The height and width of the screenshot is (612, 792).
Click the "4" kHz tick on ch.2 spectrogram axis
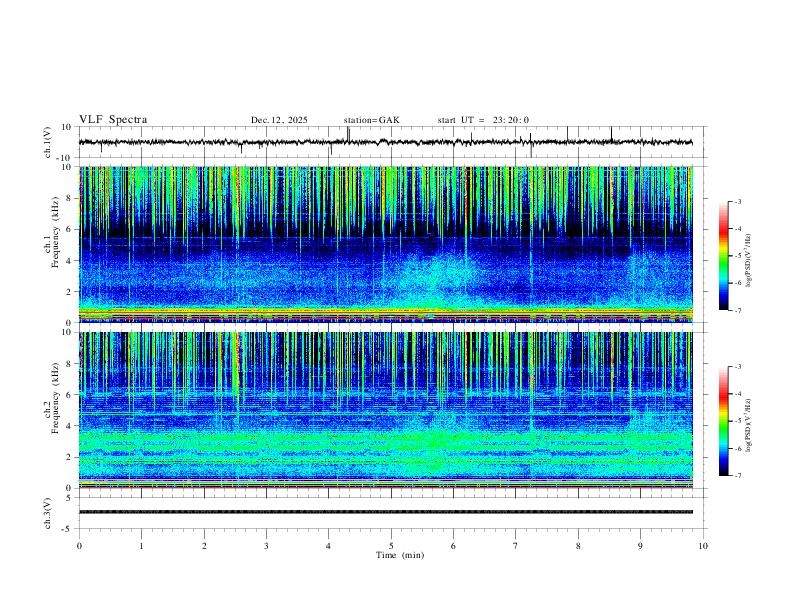[x=70, y=426]
